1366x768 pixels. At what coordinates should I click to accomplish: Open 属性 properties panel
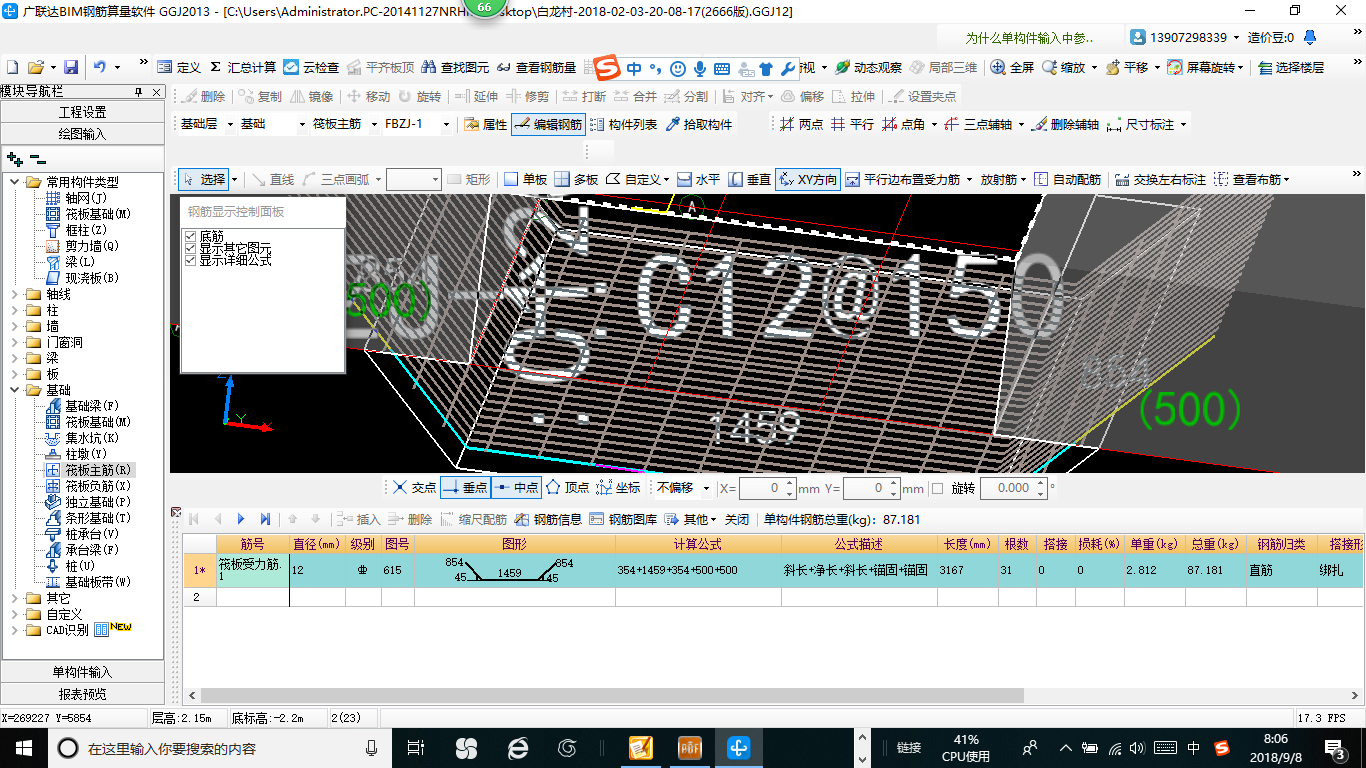[486, 124]
